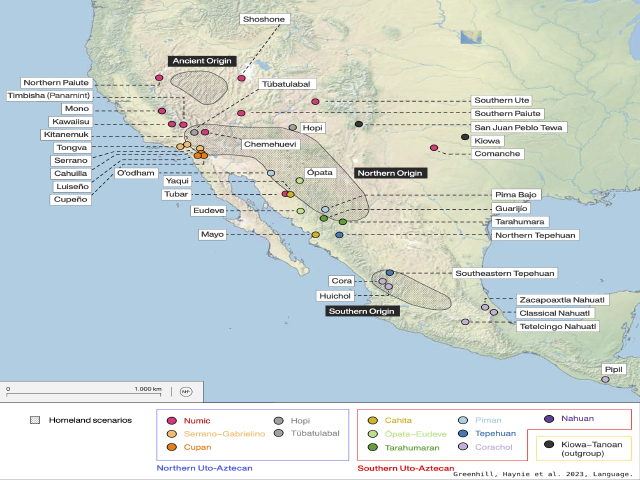This screenshot has height=480, width=640.
Task: Click the Northern Origin label
Action: [391, 173]
